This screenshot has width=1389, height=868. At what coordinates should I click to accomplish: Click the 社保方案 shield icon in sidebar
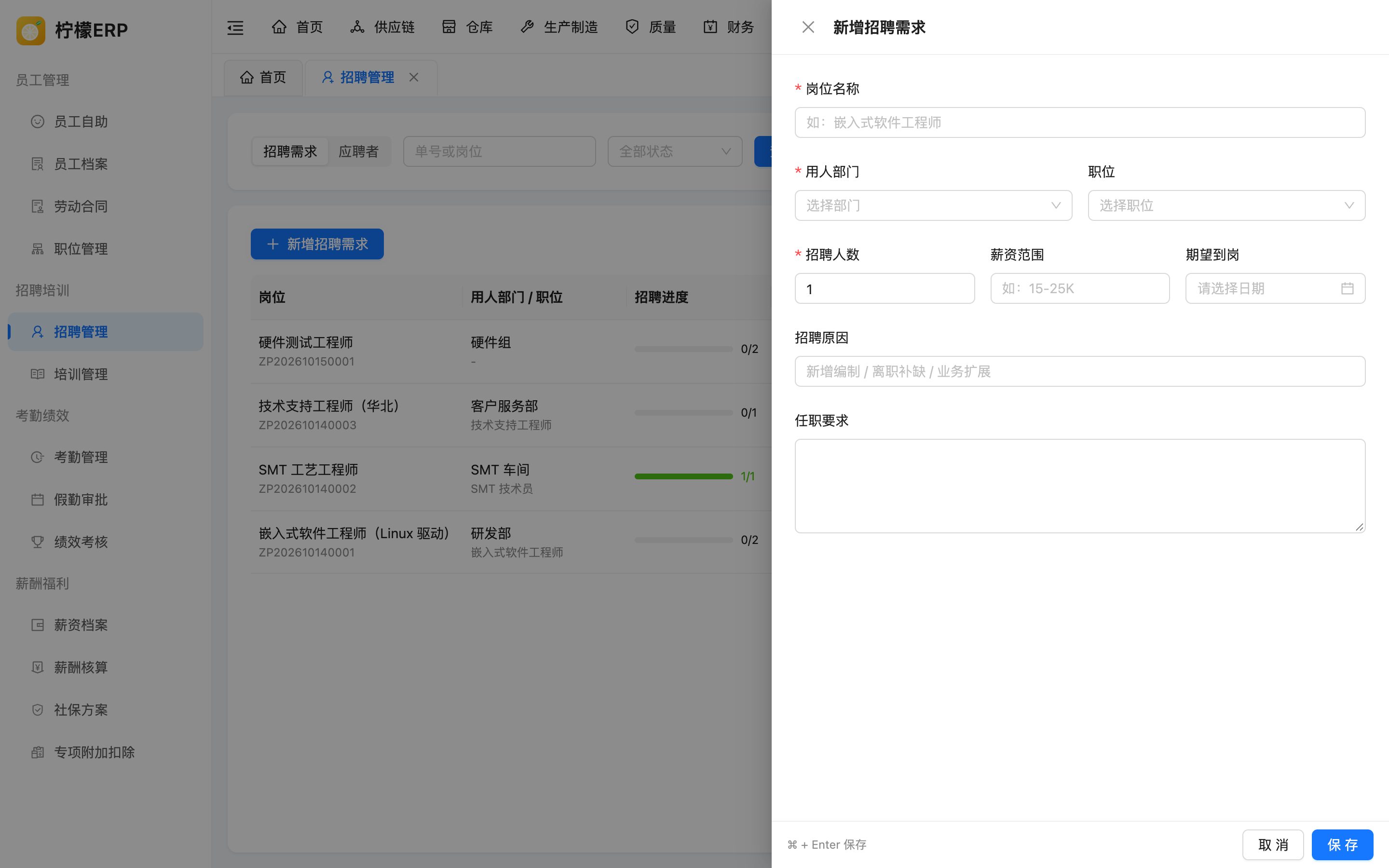click(37, 710)
